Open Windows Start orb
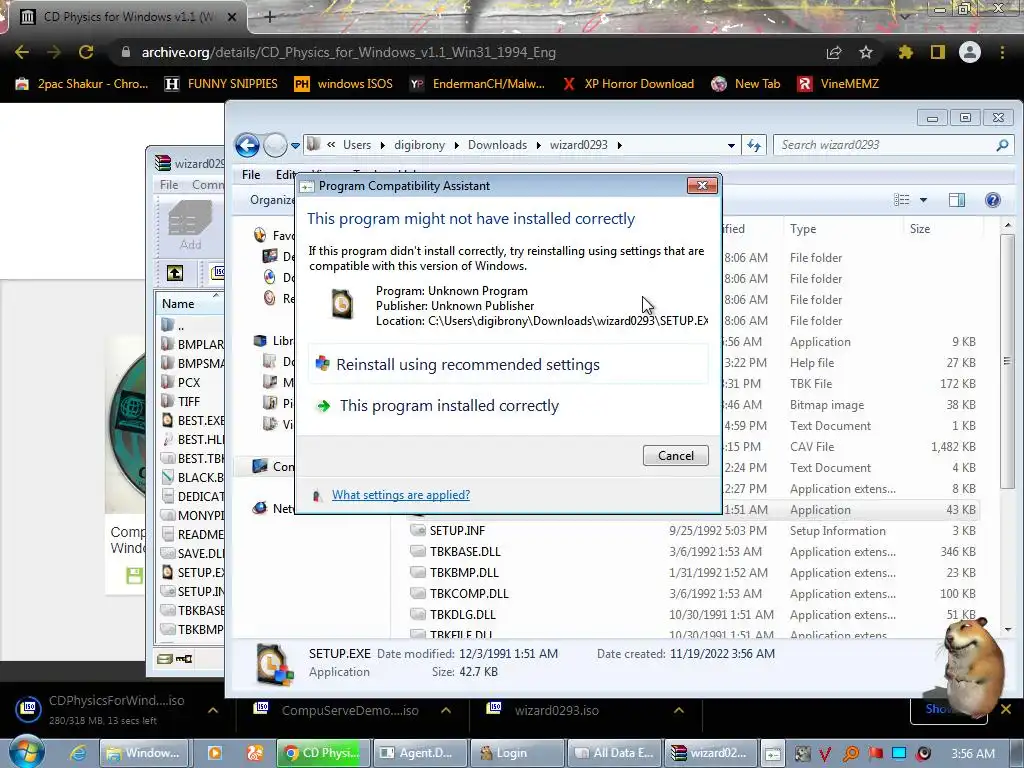The height and width of the screenshot is (768, 1024). tap(25, 753)
